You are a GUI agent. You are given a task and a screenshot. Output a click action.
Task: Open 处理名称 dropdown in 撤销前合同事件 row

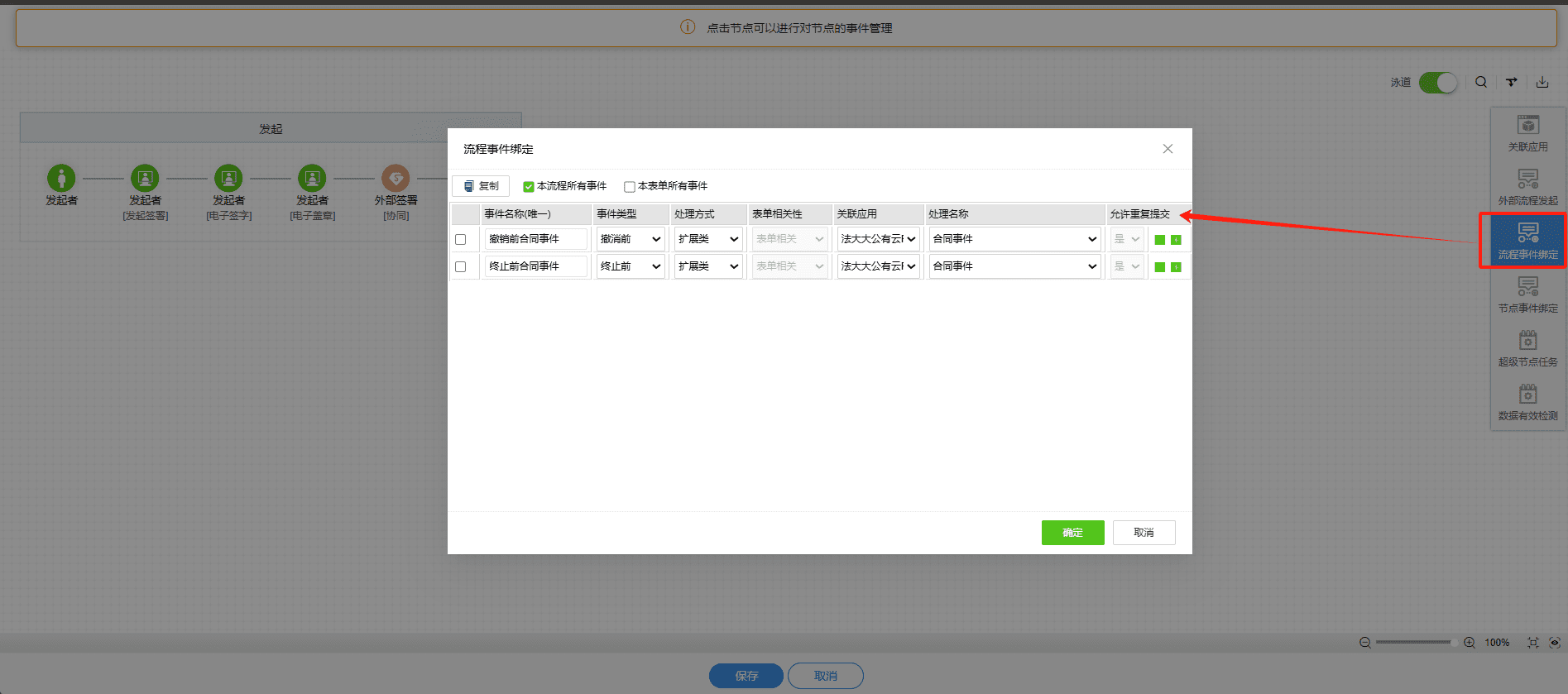[x=1015, y=239]
